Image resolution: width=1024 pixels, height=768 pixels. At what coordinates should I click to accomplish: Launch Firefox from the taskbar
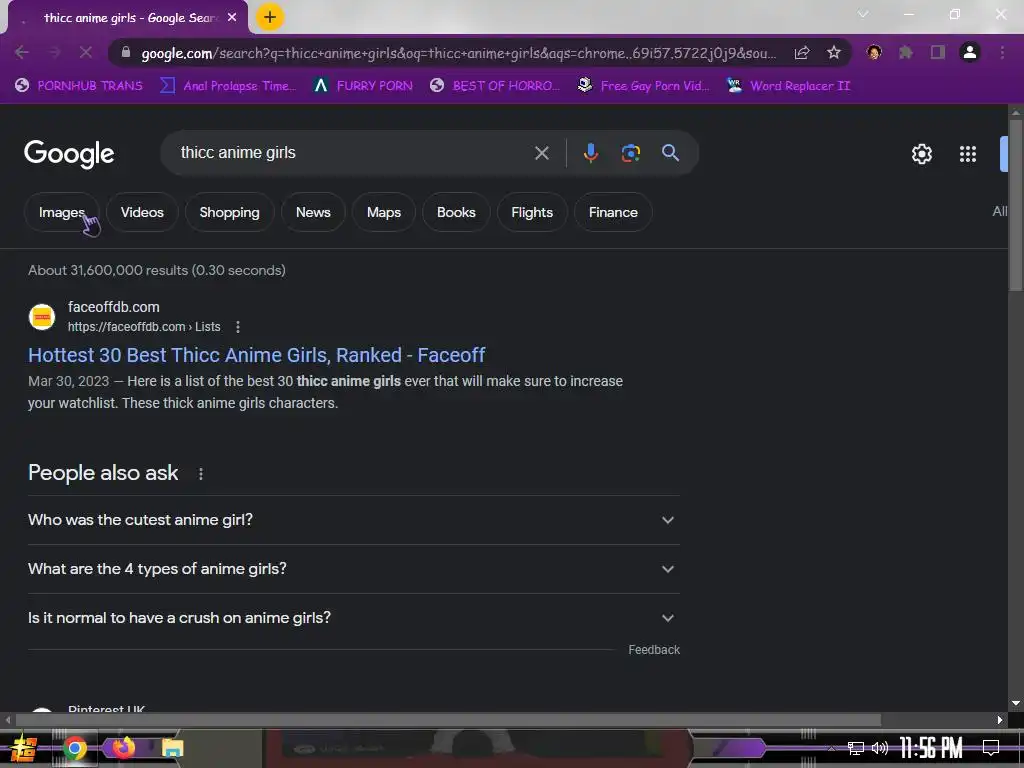point(123,748)
